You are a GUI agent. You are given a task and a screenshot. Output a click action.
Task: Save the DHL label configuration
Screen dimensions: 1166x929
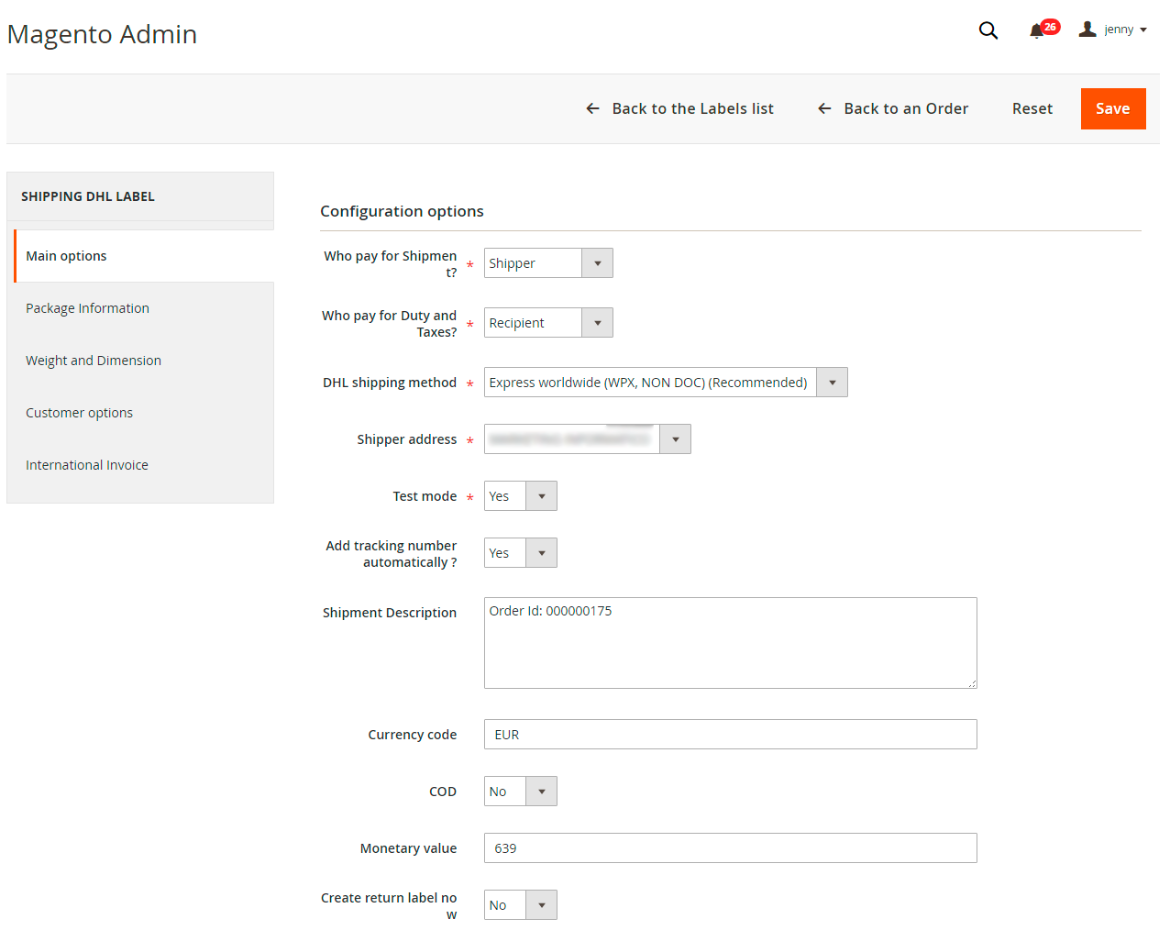point(1112,109)
